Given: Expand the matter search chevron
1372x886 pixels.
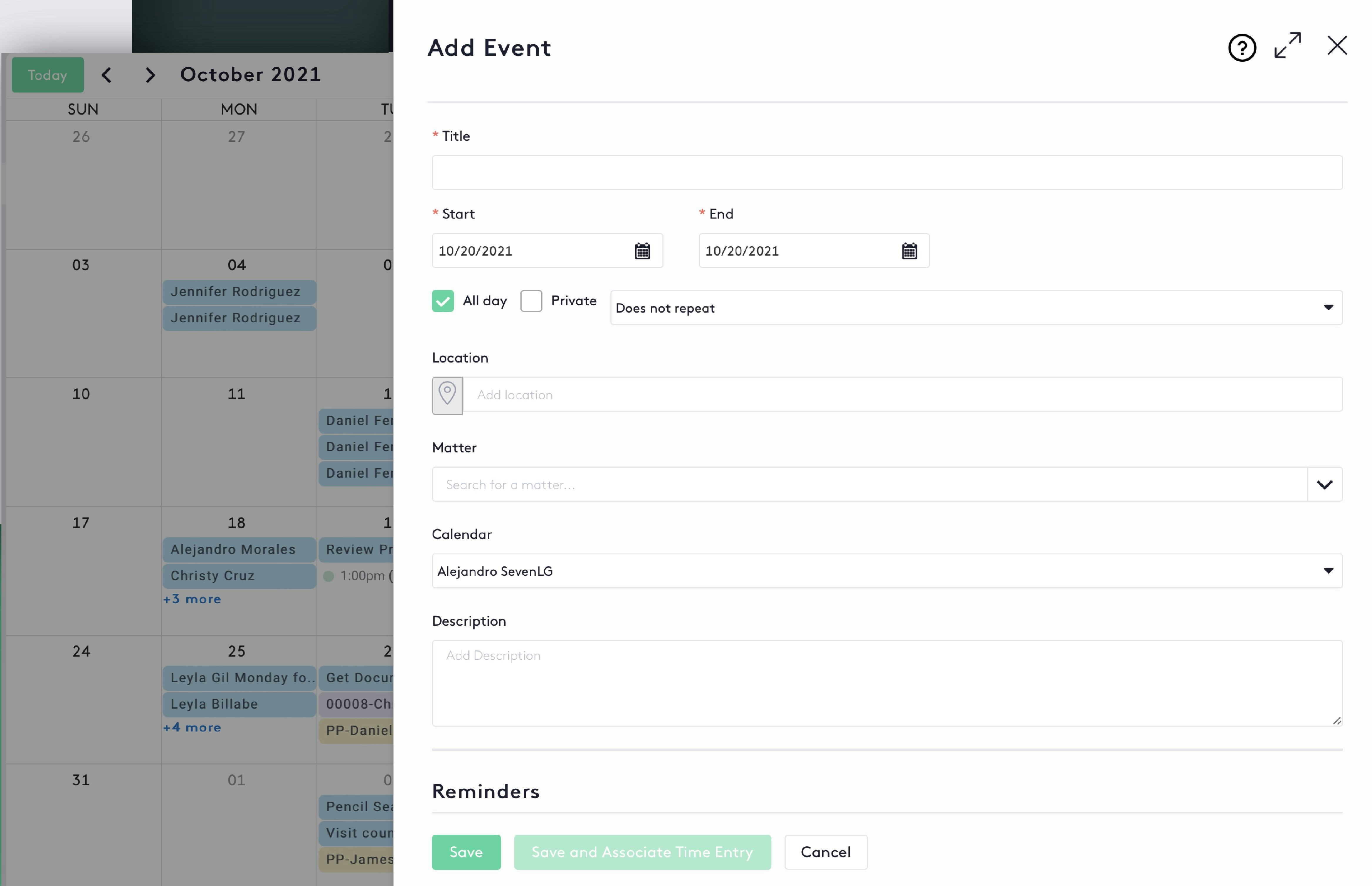Looking at the screenshot, I should pos(1324,484).
